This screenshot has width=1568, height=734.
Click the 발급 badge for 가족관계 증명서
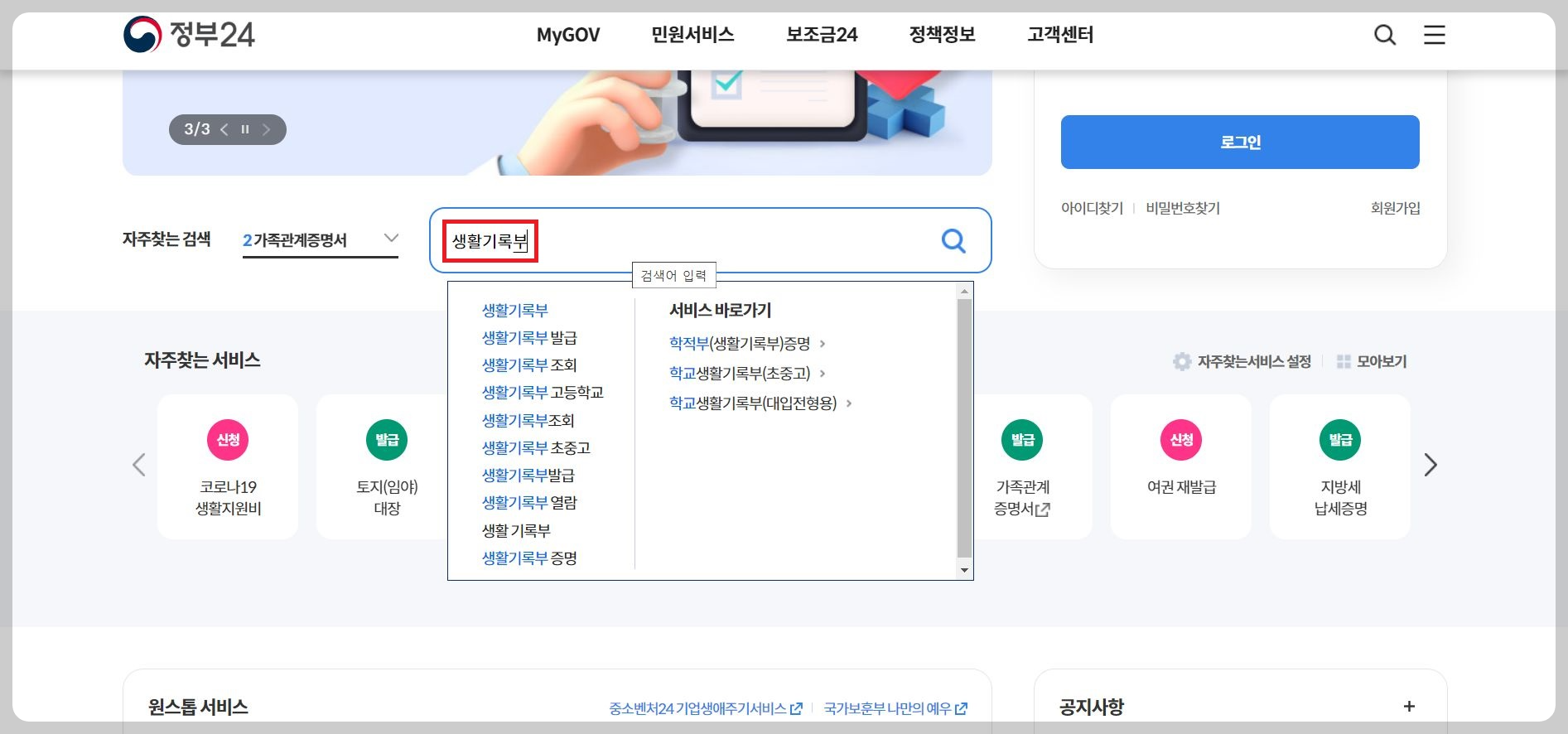[1022, 440]
